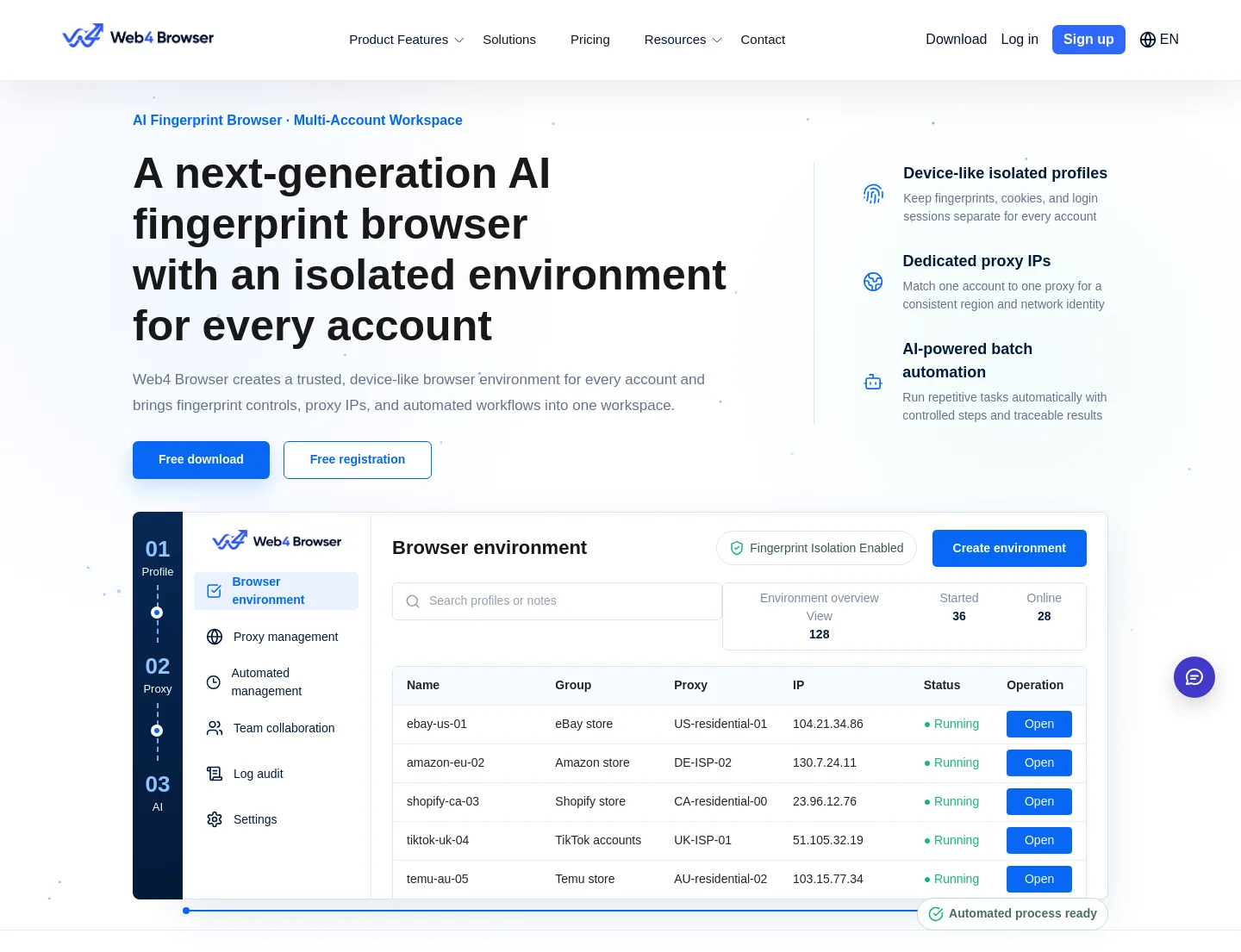Click the AI-powered batch automation heading
Image resolution: width=1241 pixels, height=952 pixels.
pos(967,360)
